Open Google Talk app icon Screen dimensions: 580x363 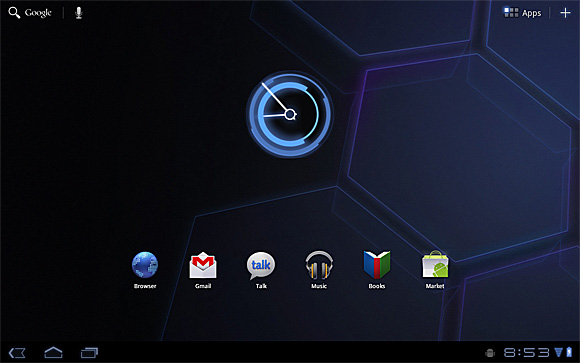[261, 269]
